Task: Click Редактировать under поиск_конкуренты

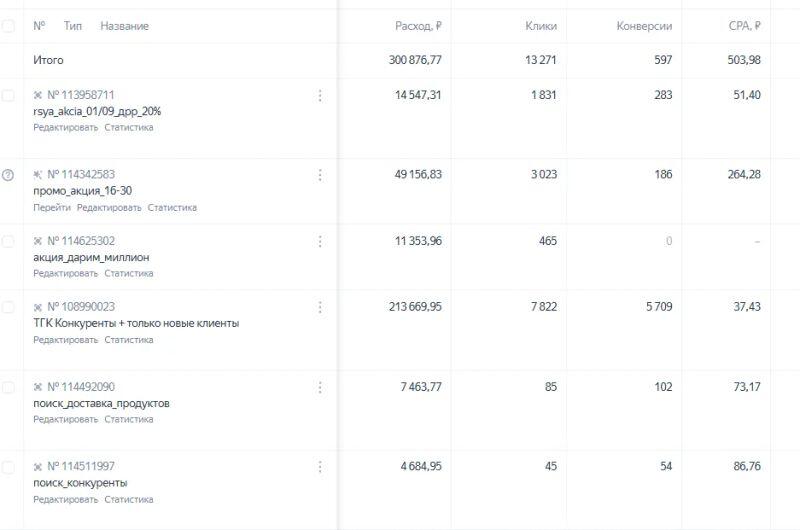Action: [x=65, y=499]
